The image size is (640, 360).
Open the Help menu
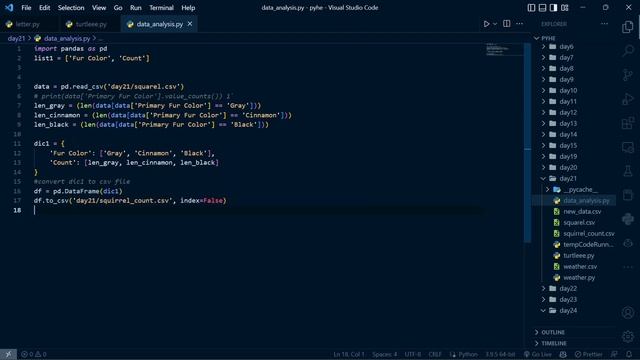(188, 8)
